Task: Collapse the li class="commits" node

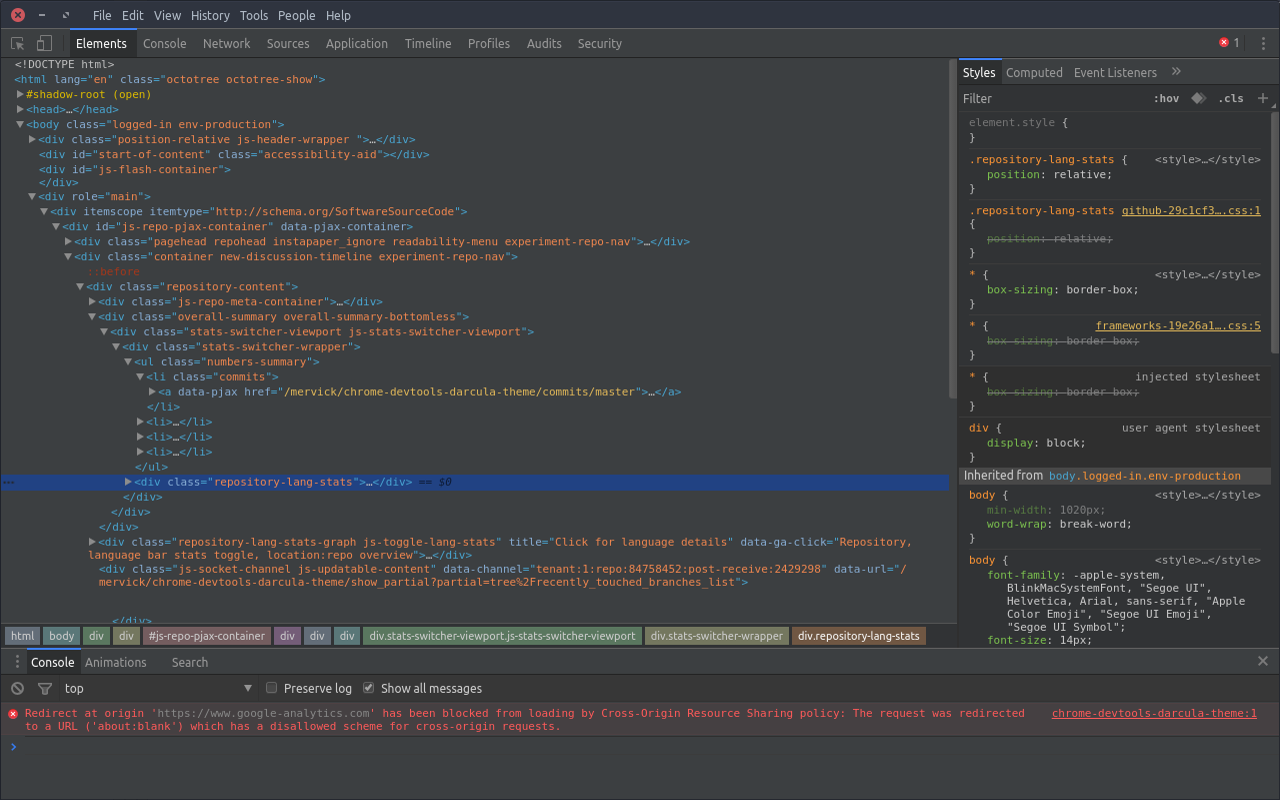Action: click(141, 376)
